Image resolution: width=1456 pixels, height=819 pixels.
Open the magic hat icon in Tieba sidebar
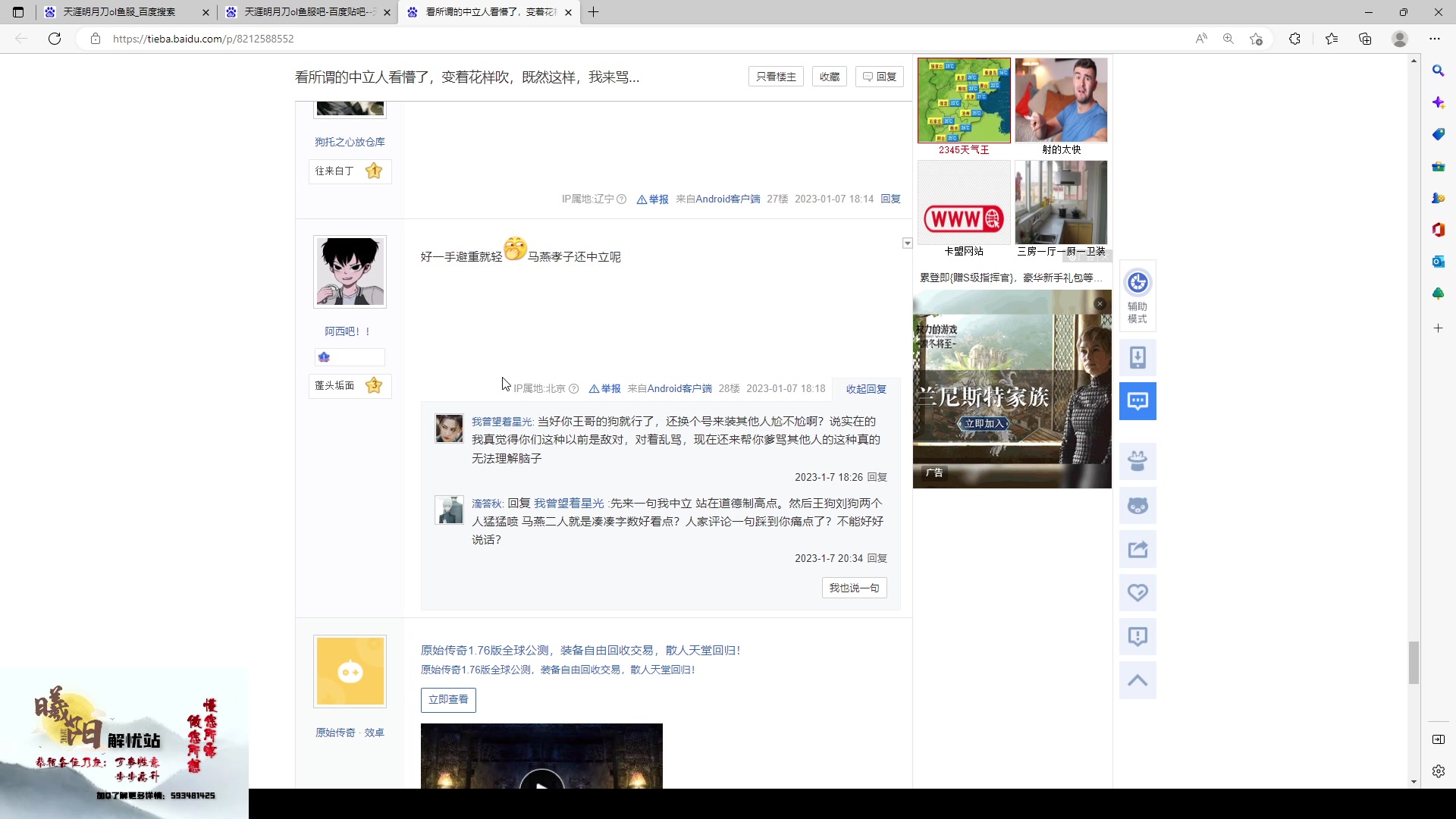pyautogui.click(x=1137, y=460)
